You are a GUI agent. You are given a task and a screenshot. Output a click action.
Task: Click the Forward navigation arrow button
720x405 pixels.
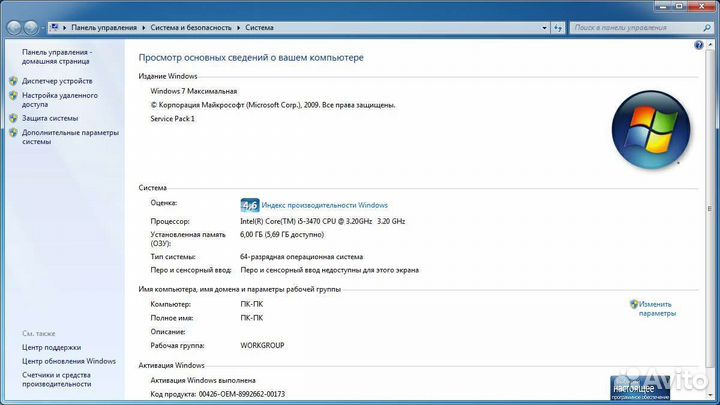tap(31, 28)
